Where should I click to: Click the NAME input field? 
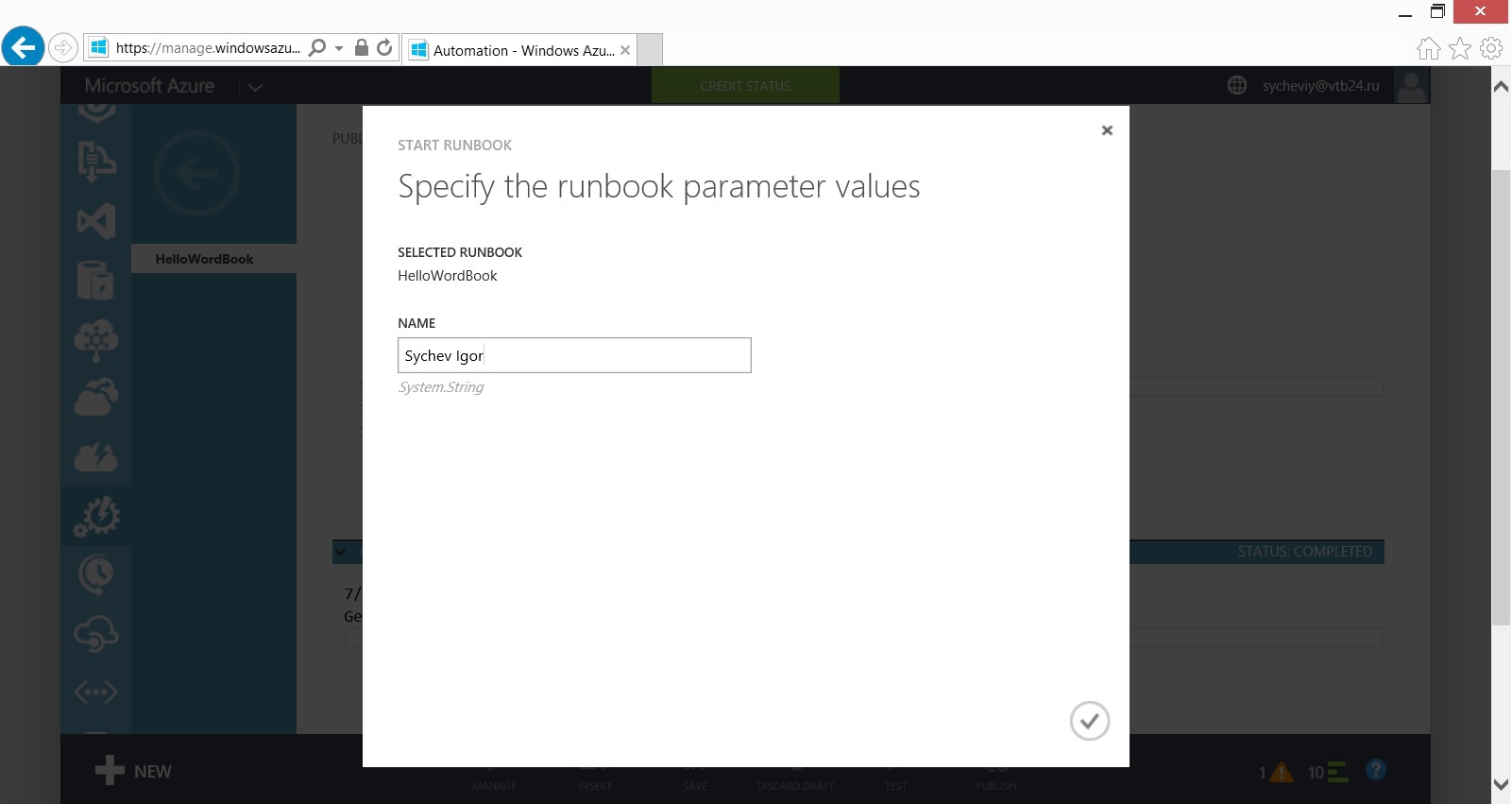point(574,355)
